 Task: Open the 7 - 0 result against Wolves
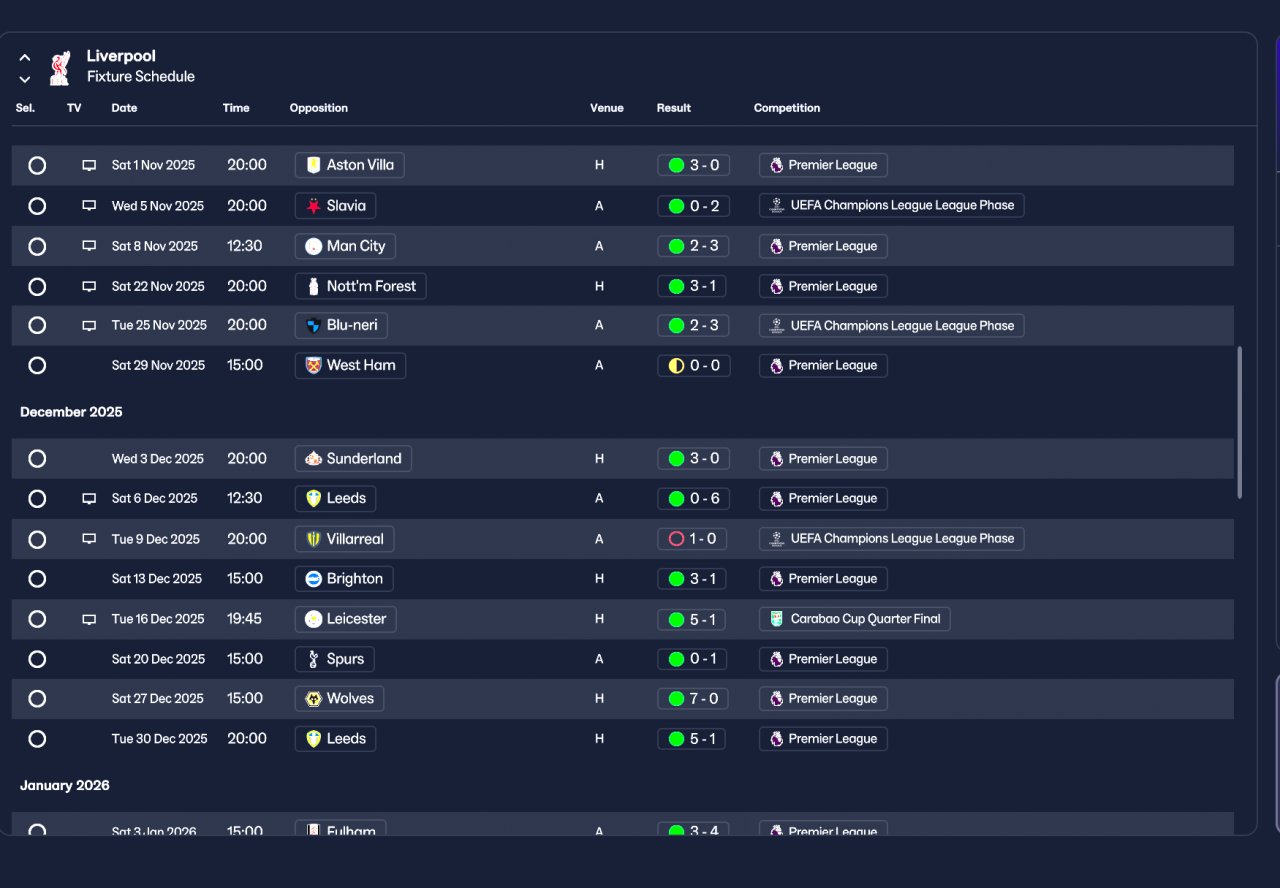[x=693, y=699]
